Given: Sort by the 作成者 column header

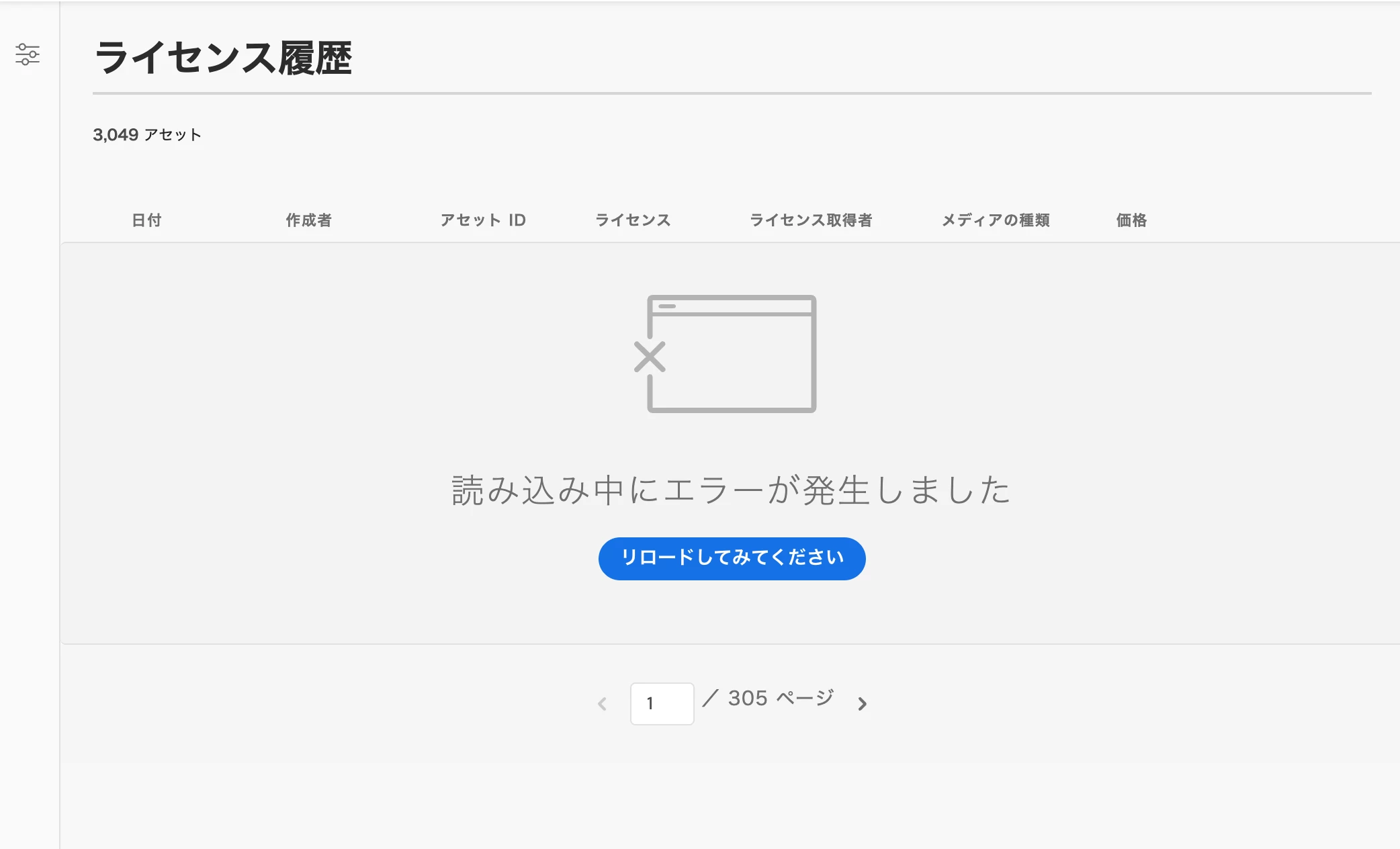Looking at the screenshot, I should coord(308,220).
